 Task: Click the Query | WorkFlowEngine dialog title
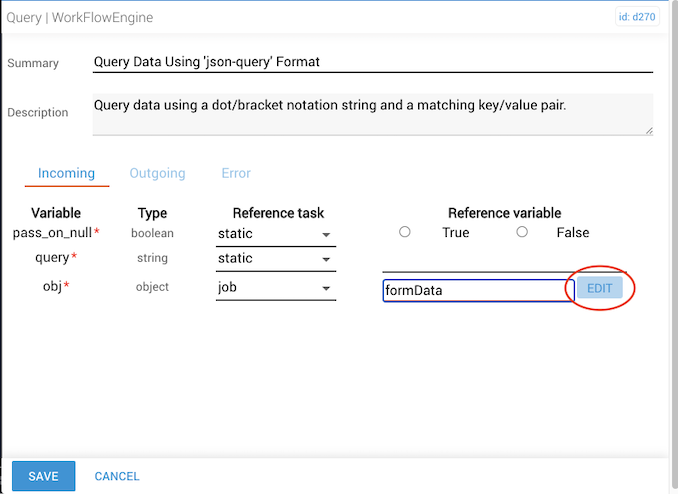pos(81,18)
